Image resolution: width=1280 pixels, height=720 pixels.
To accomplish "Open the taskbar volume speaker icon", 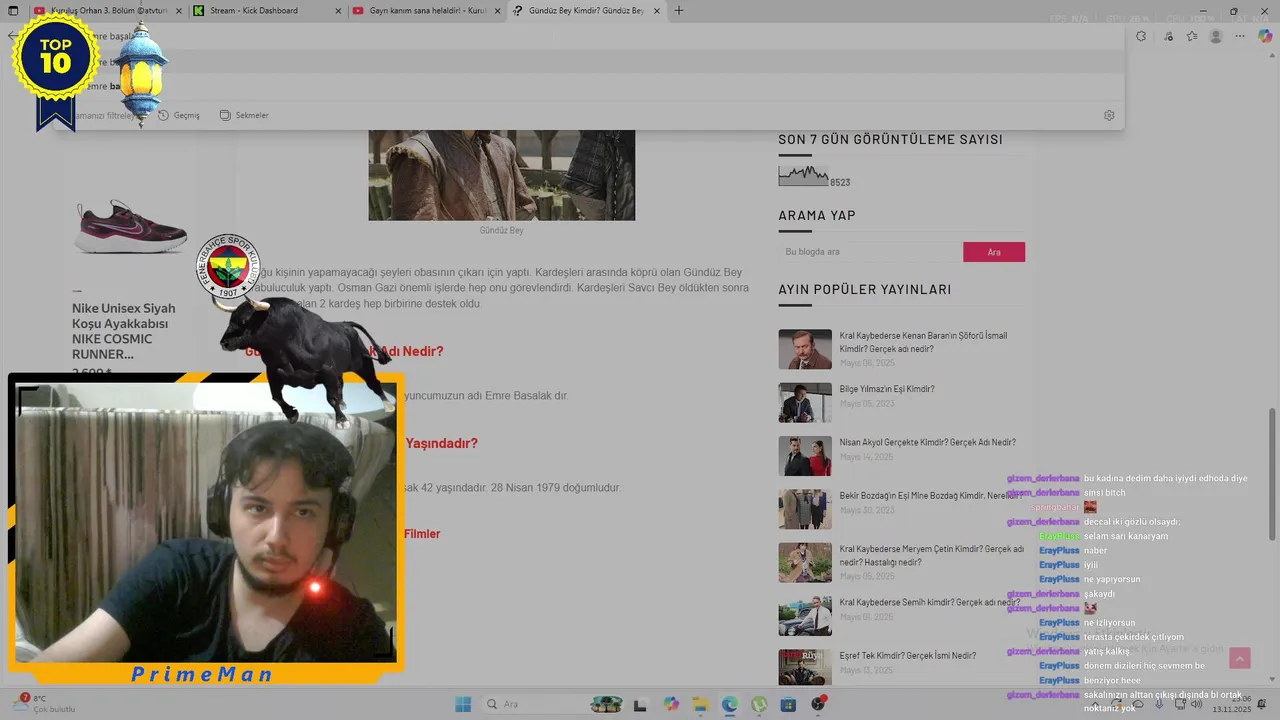I will click(1197, 704).
